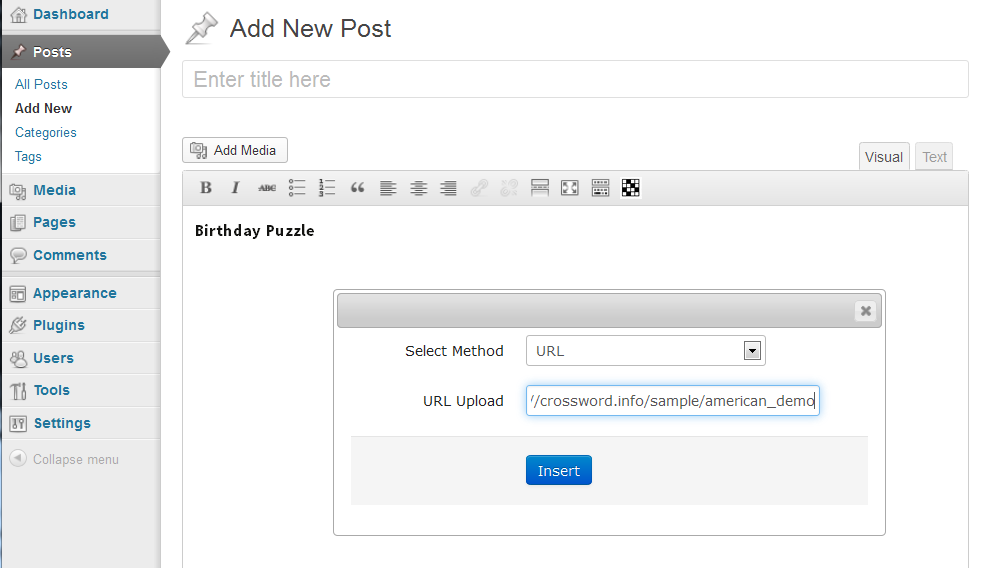Apply blockquote formatting
The image size is (985, 568).
click(x=357, y=188)
